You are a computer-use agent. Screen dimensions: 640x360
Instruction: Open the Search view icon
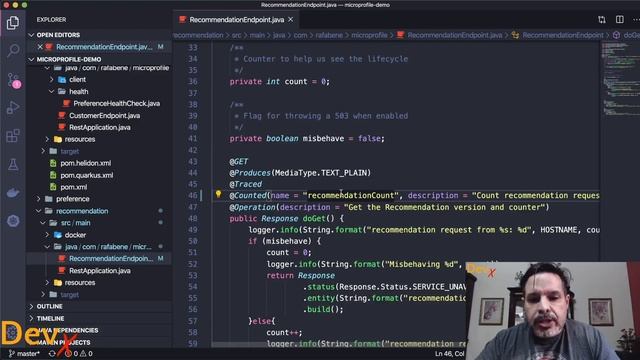pyautogui.click(x=13, y=51)
